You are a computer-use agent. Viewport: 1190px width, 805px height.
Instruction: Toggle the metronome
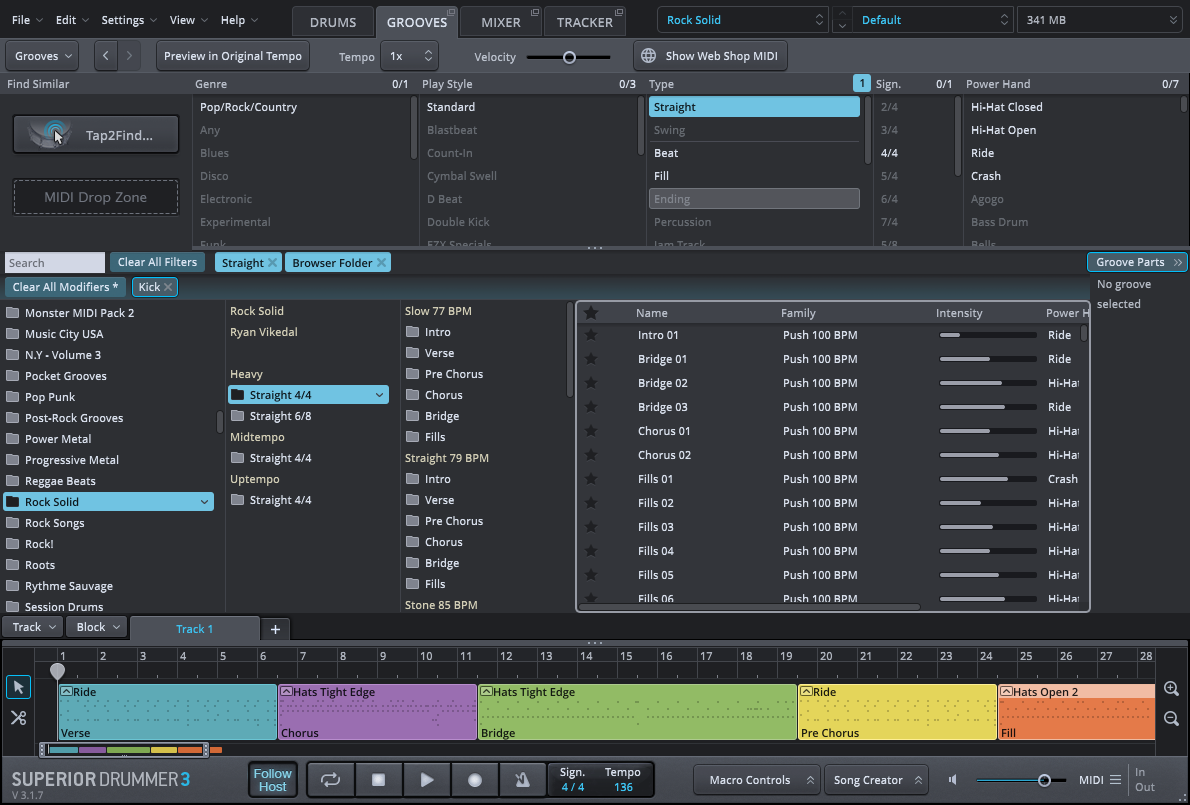[x=522, y=780]
